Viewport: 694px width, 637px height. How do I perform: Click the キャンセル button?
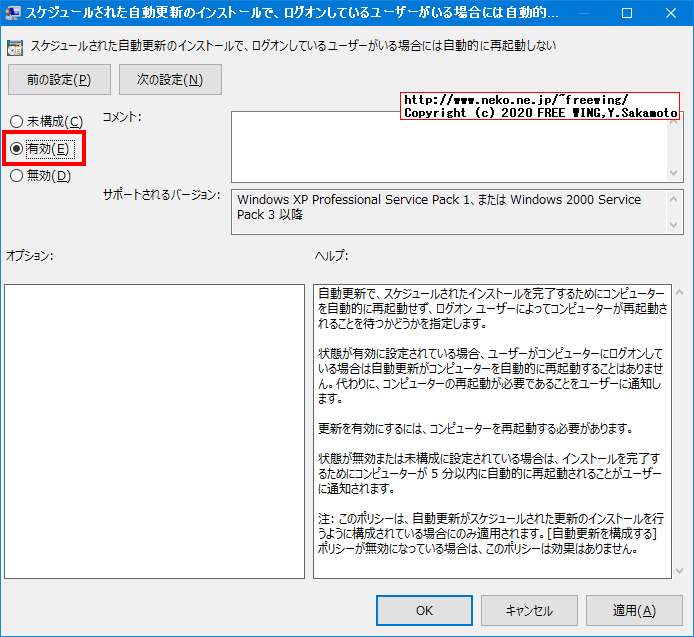click(x=529, y=610)
